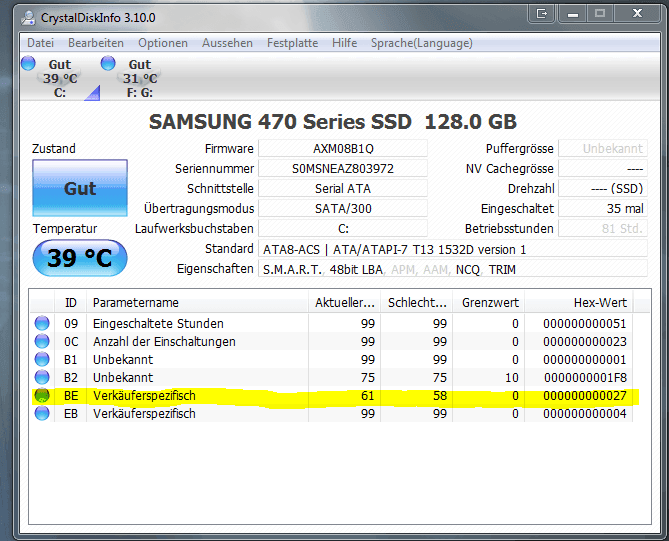Open the Datei menu
The width and height of the screenshot is (669, 541).
pos(41,43)
